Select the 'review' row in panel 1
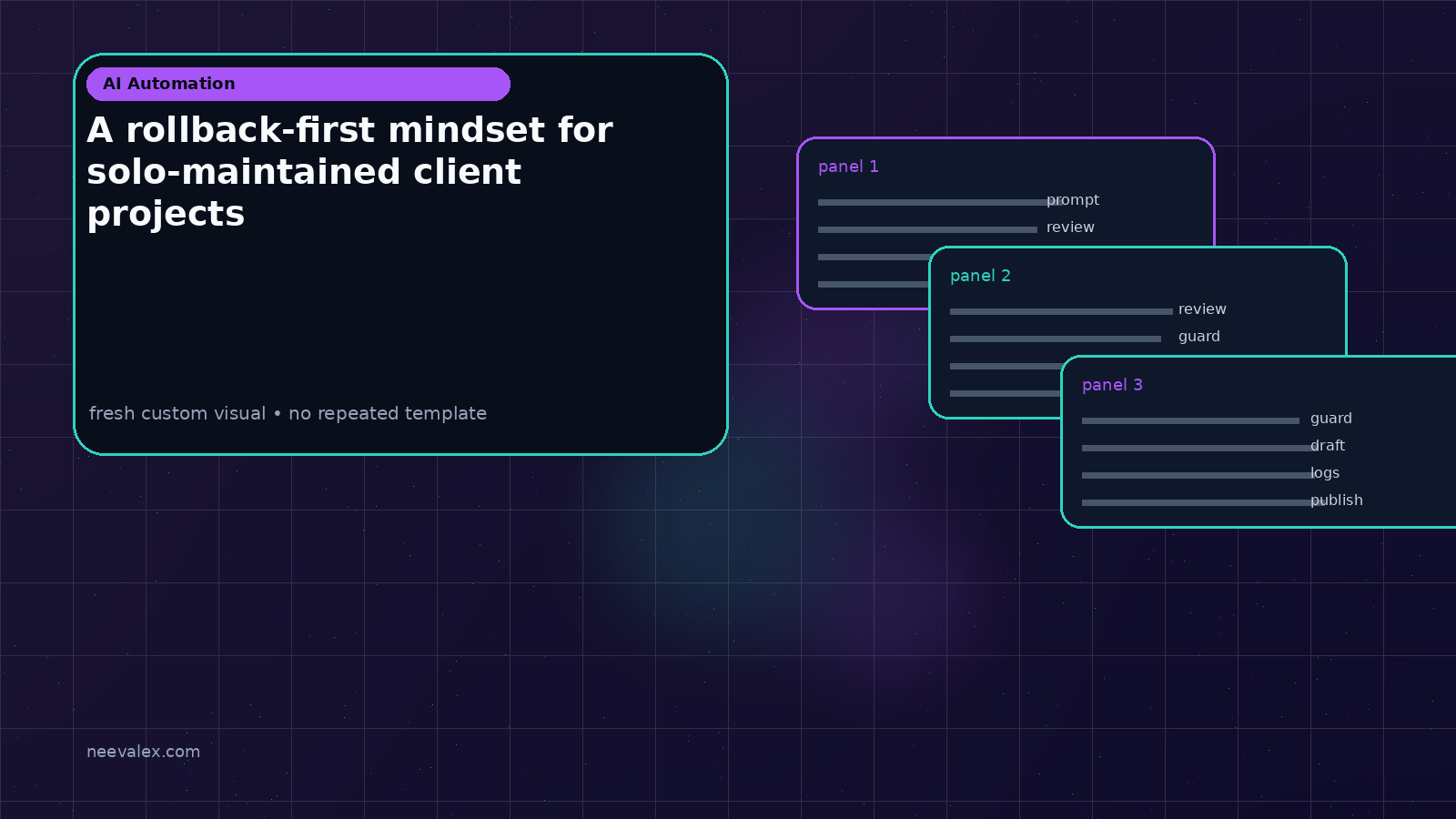1456x819 pixels. point(956,228)
